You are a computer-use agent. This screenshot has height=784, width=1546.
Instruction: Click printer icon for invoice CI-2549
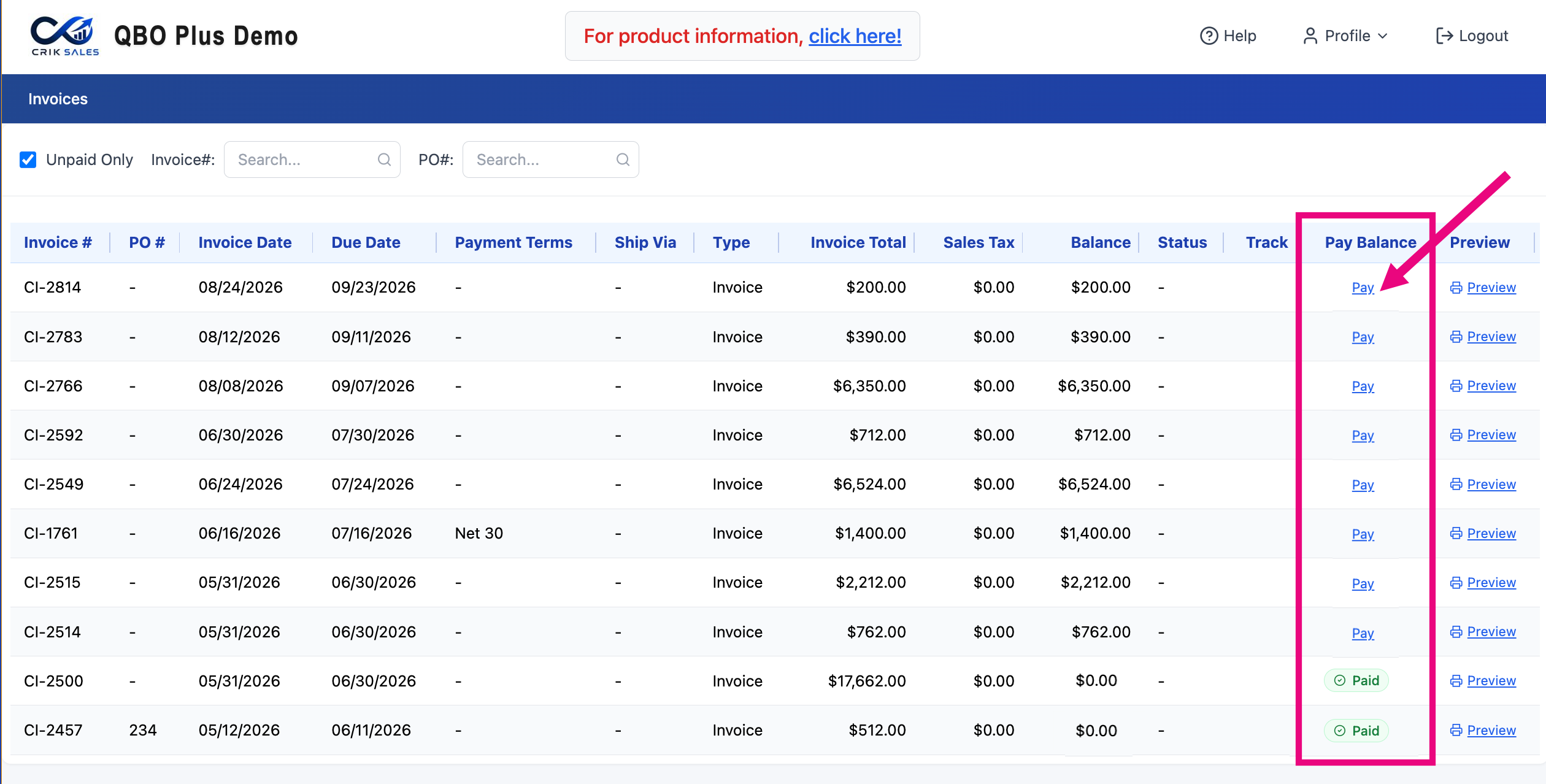(1456, 485)
